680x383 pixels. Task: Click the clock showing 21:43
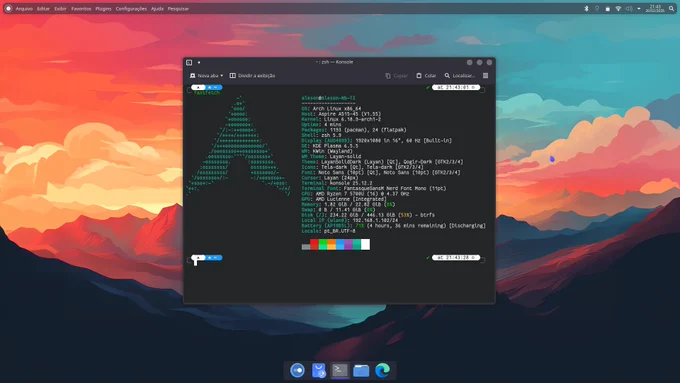655,9
